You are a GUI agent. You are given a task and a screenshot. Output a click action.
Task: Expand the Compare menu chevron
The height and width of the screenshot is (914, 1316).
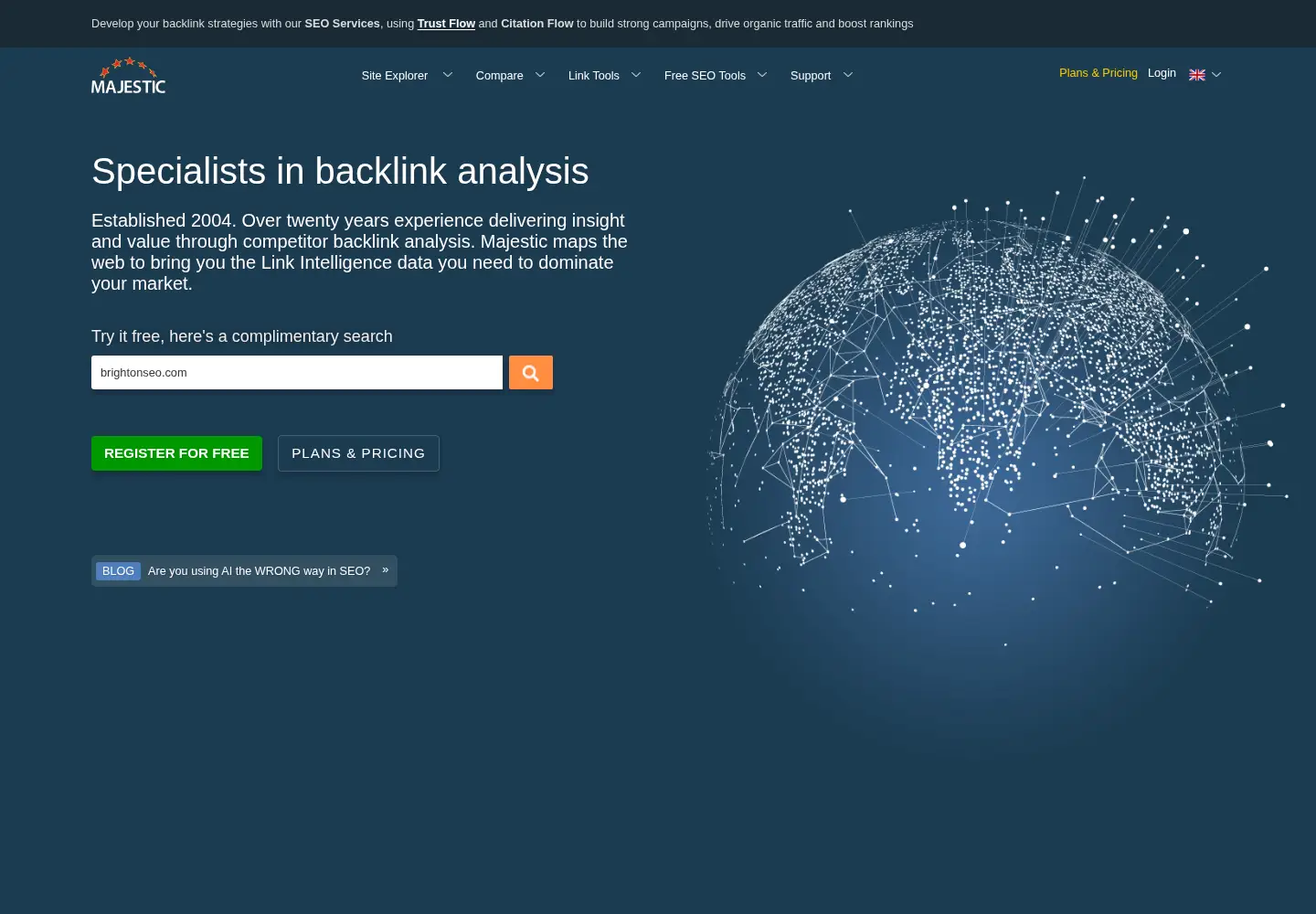point(540,75)
